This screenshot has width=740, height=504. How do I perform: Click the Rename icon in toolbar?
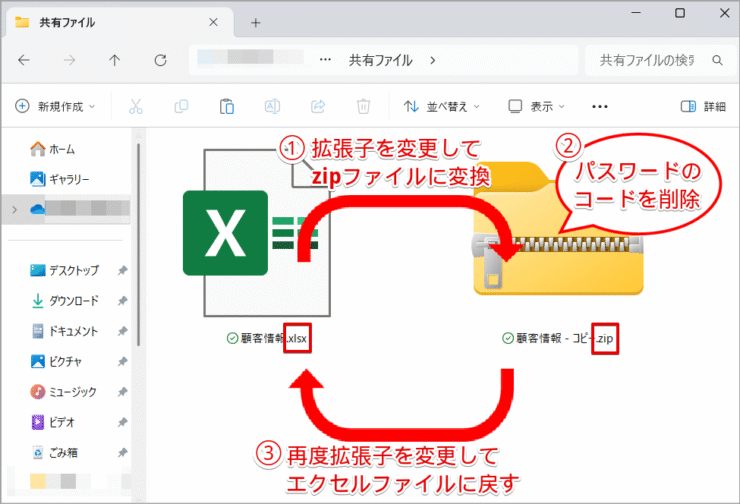click(272, 107)
